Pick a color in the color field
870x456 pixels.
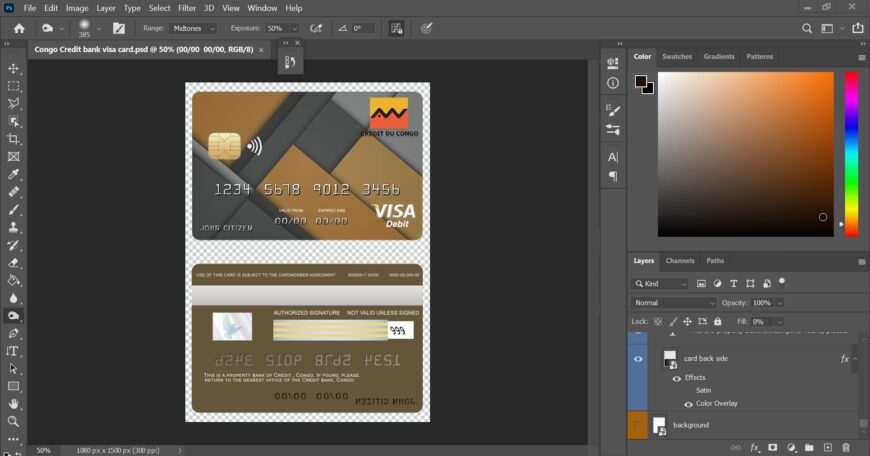(x=746, y=154)
